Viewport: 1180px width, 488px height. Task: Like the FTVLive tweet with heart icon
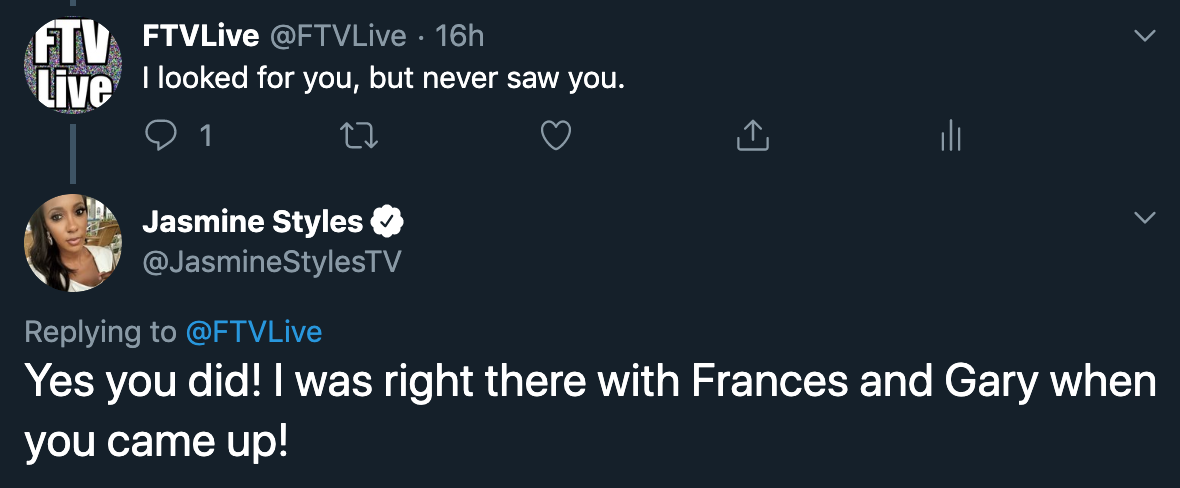coord(556,136)
